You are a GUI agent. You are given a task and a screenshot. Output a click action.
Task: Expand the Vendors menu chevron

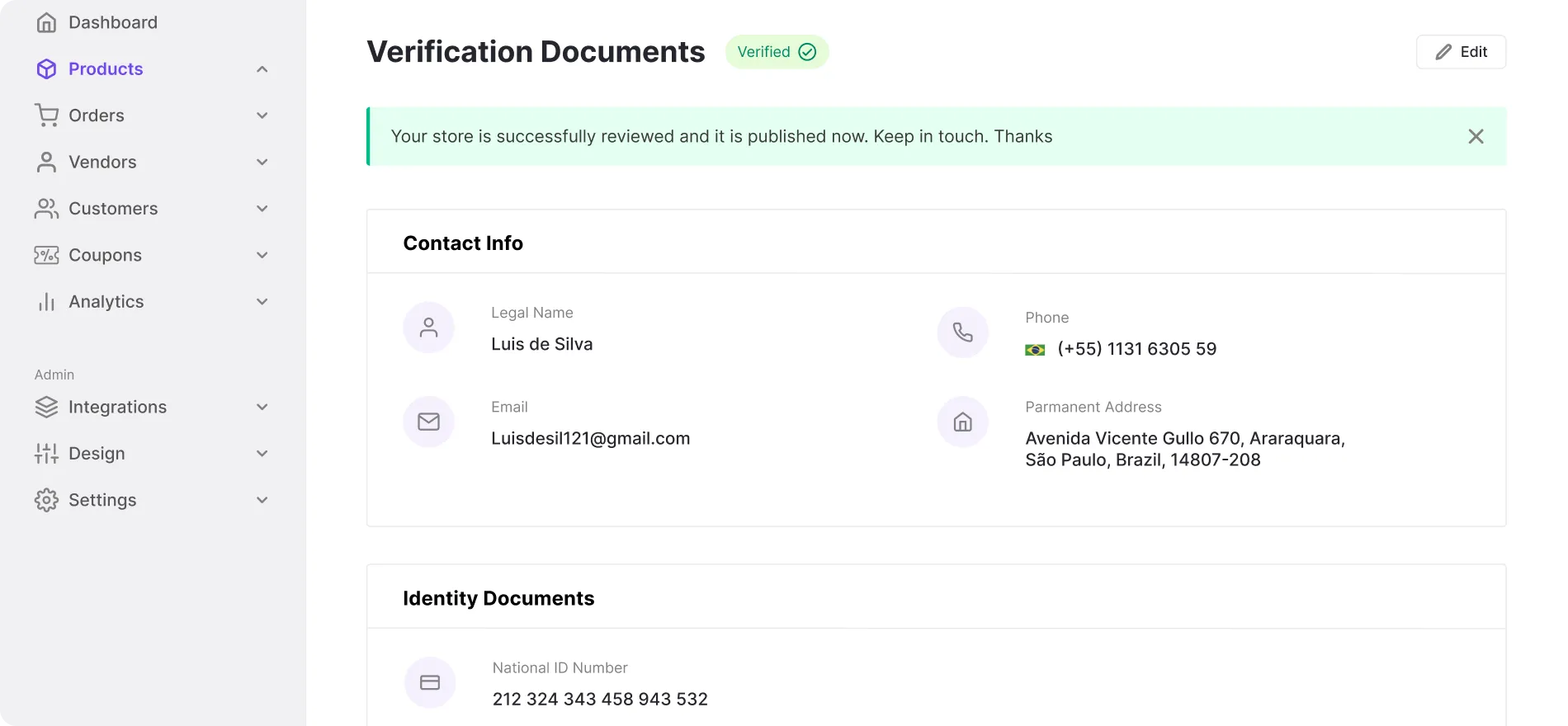point(262,163)
